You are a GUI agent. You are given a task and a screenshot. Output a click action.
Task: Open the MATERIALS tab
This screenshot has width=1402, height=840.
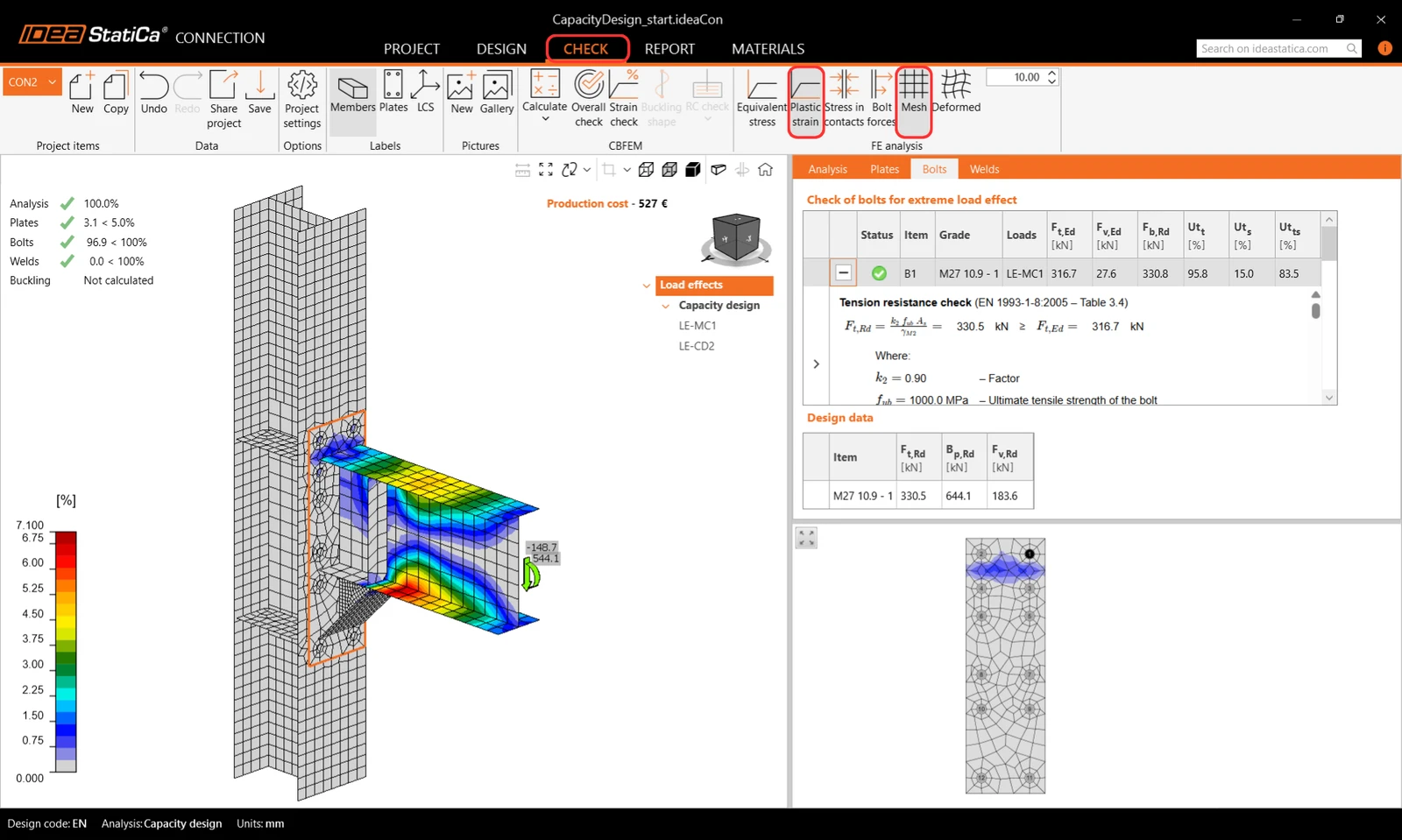tap(768, 49)
